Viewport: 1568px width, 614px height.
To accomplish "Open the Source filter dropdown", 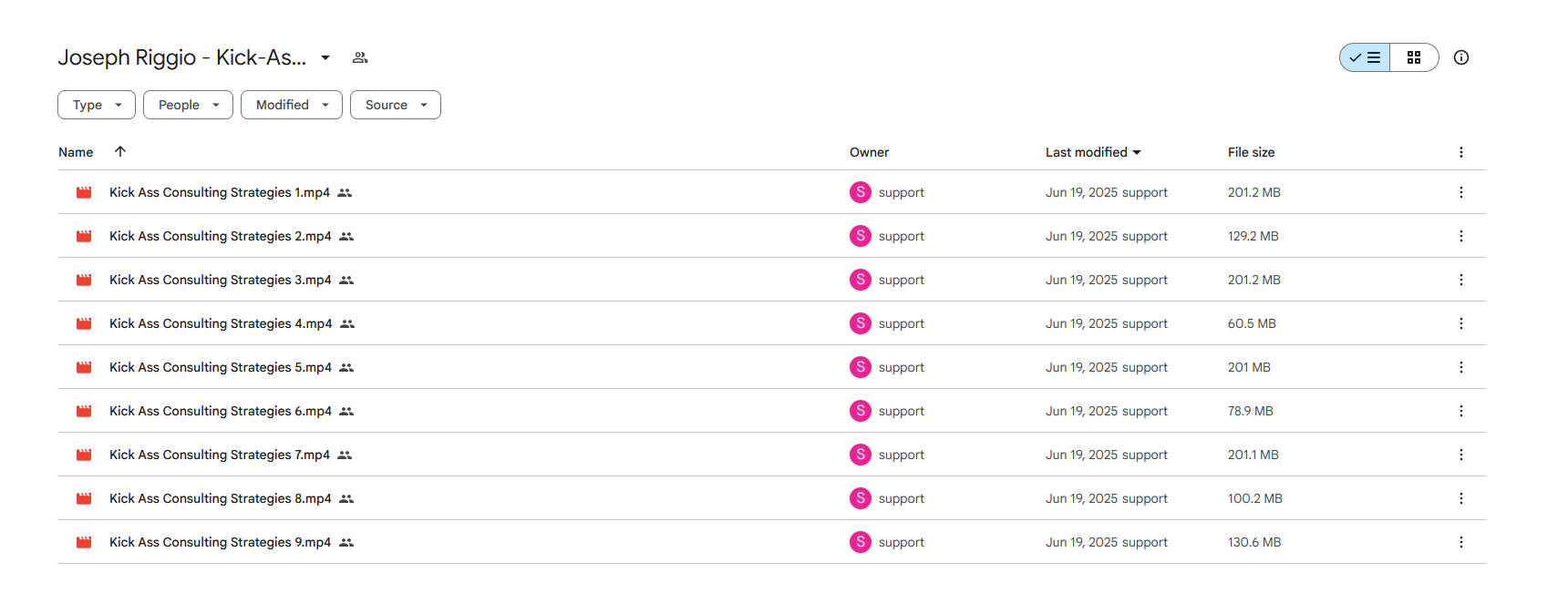I will [396, 105].
